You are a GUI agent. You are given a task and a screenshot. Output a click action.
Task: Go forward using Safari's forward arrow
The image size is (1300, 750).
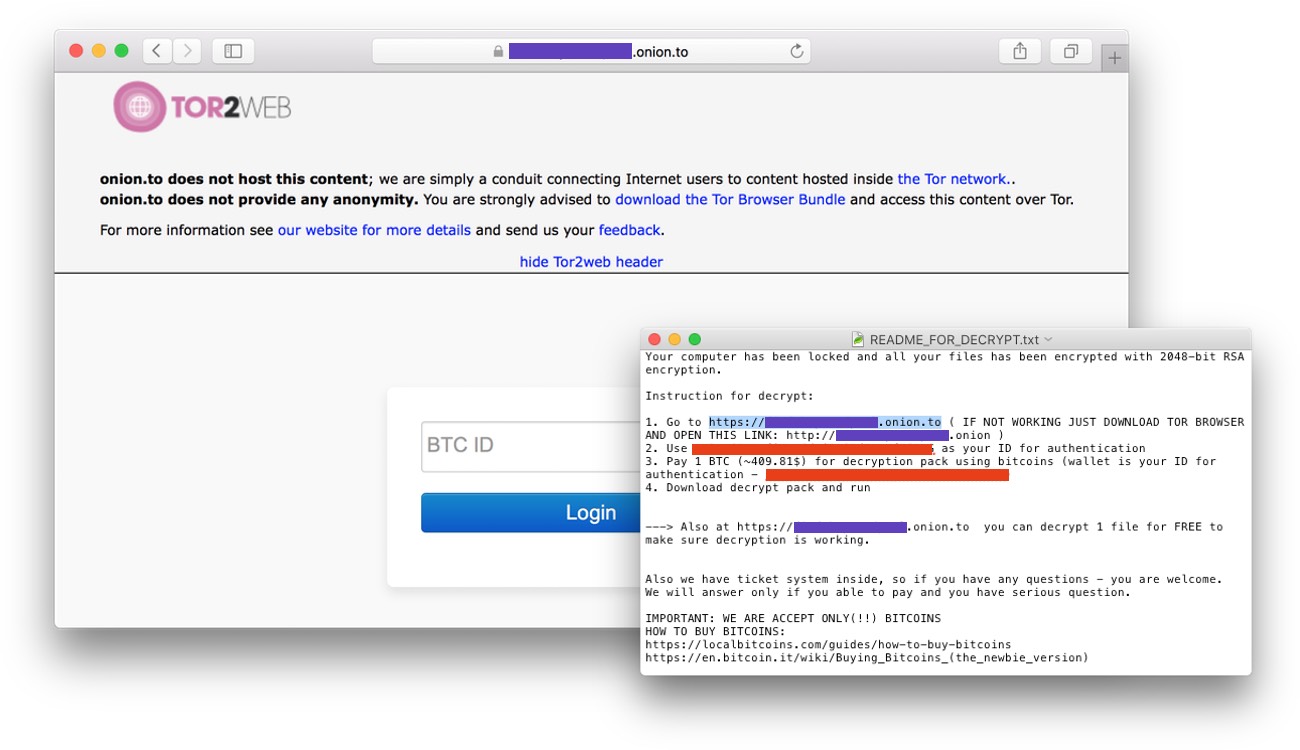[x=187, y=51]
